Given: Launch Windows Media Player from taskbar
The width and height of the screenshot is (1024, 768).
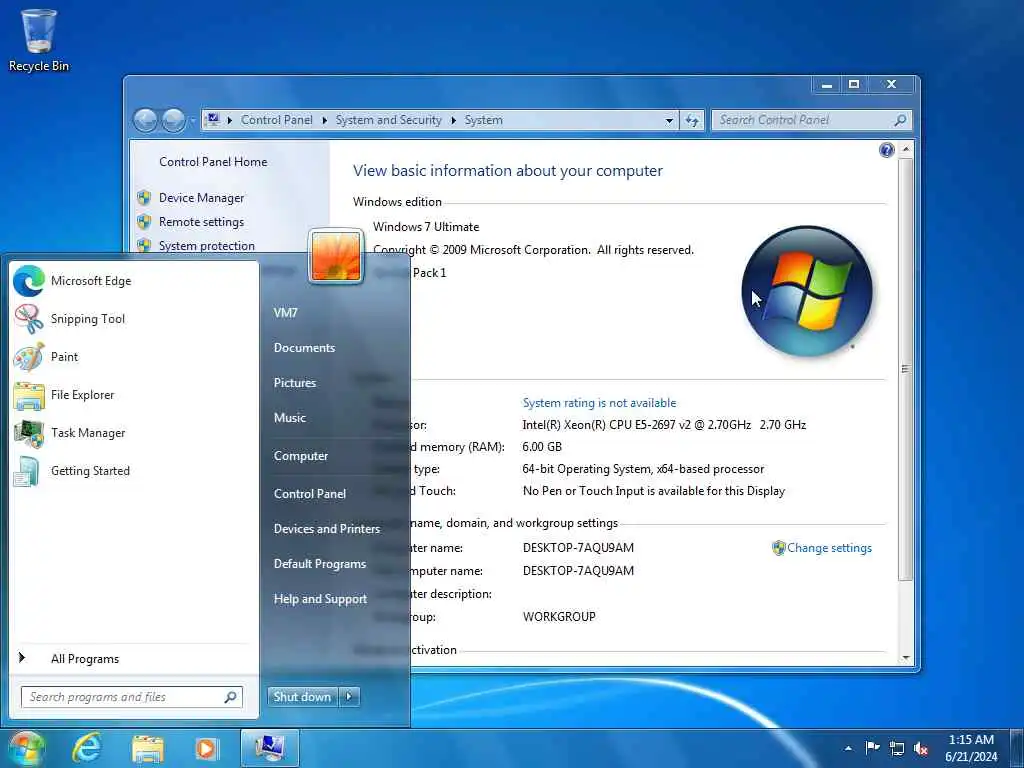Looking at the screenshot, I should (x=206, y=748).
